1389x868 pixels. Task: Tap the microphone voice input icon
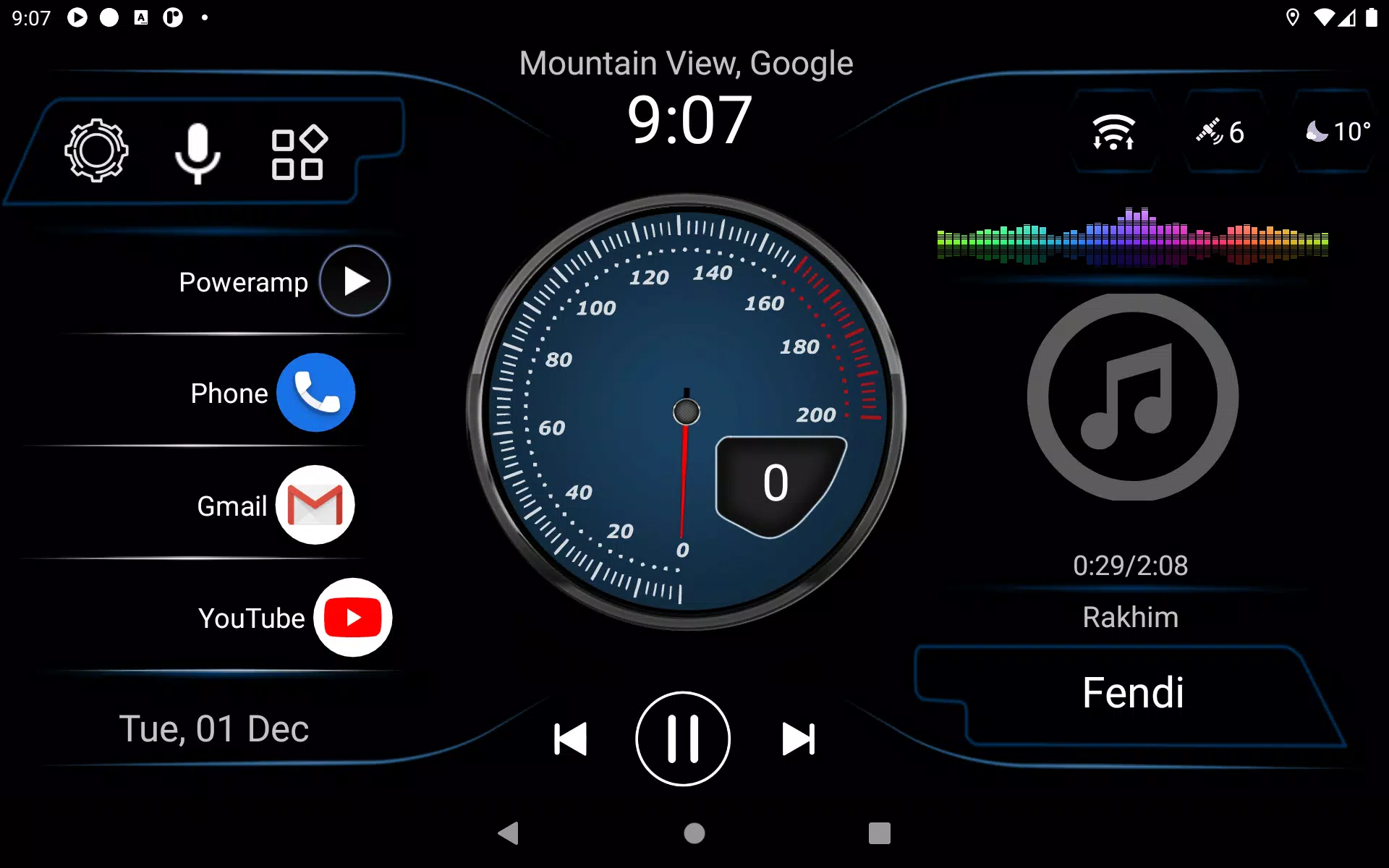(196, 152)
